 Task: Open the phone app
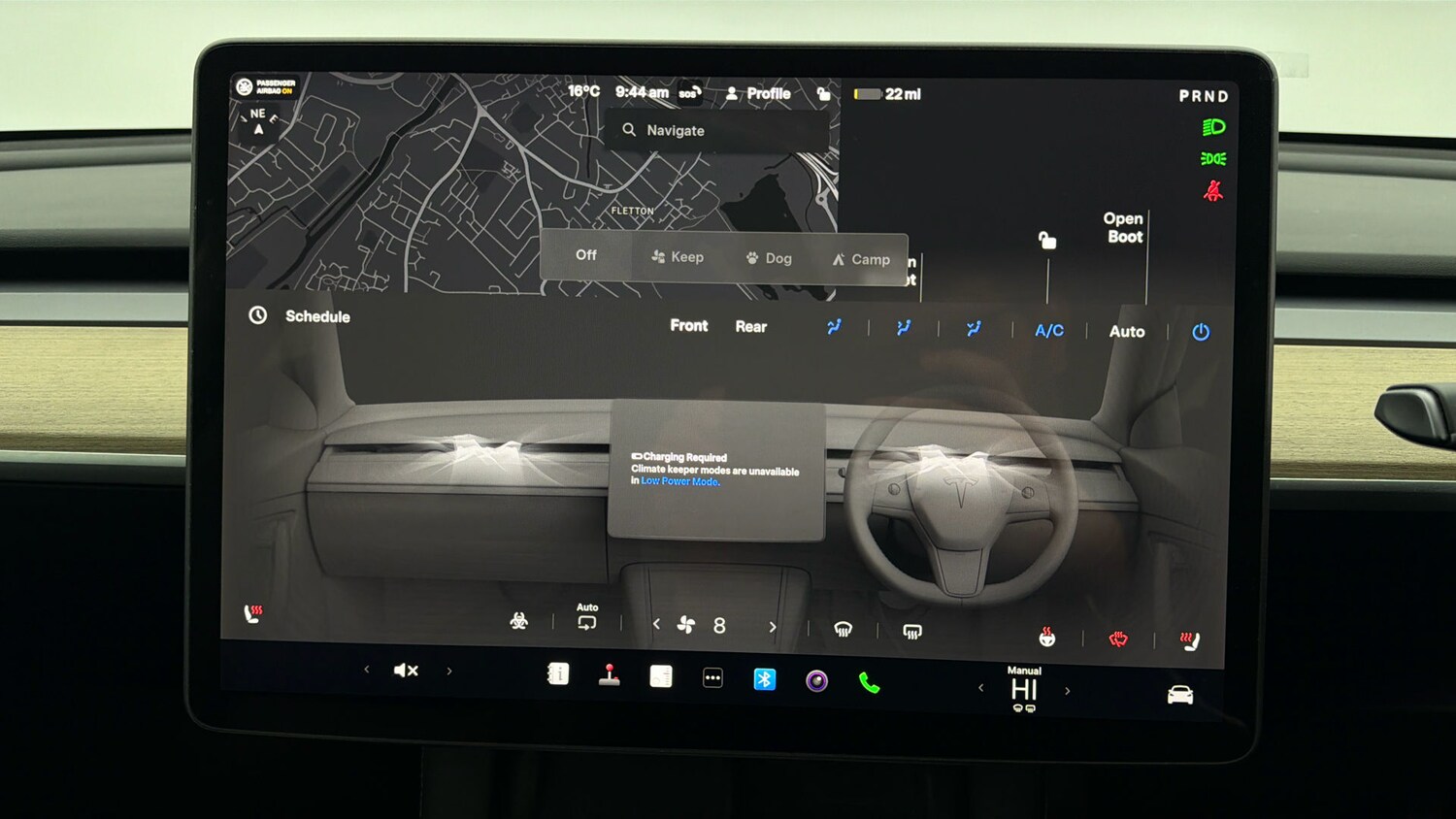(x=871, y=683)
